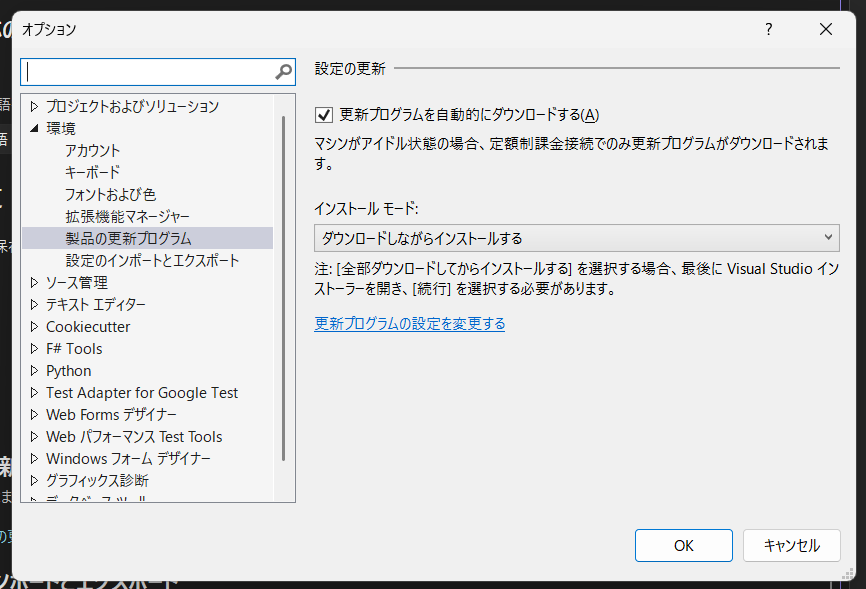Click the キャンセル button
Viewport: 866px width, 589px height.
[791, 545]
